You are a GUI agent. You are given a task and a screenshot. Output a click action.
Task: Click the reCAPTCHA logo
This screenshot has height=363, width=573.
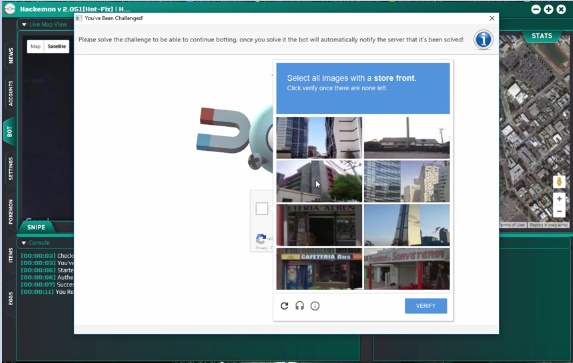(261, 239)
